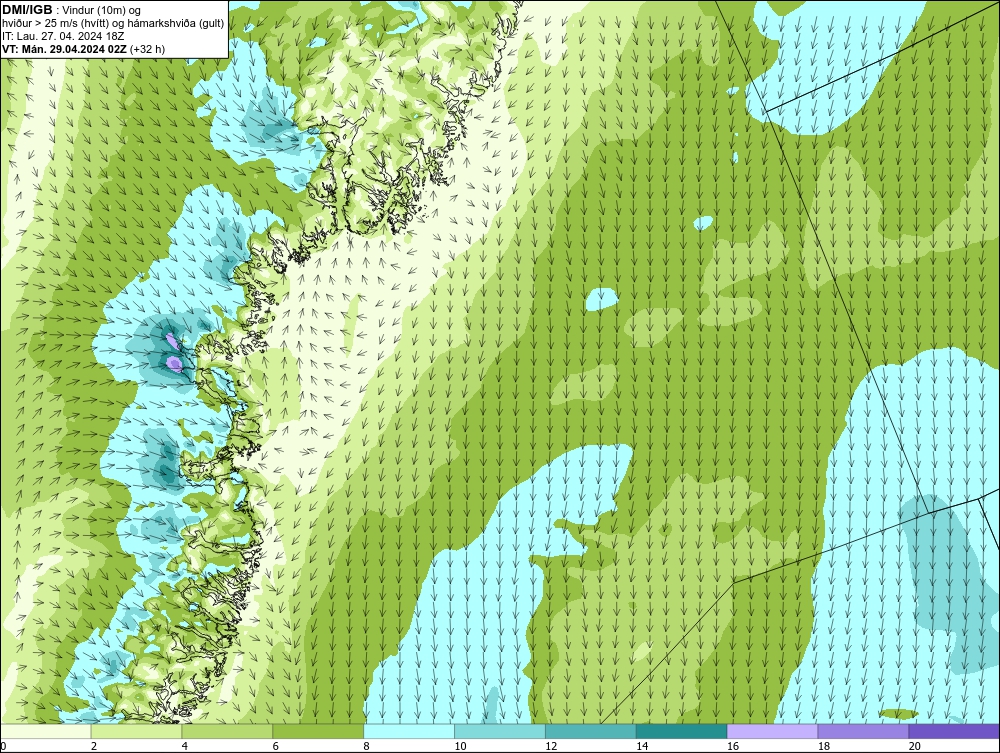Click the 2–4 m/s light green swatch

pos(136,731)
